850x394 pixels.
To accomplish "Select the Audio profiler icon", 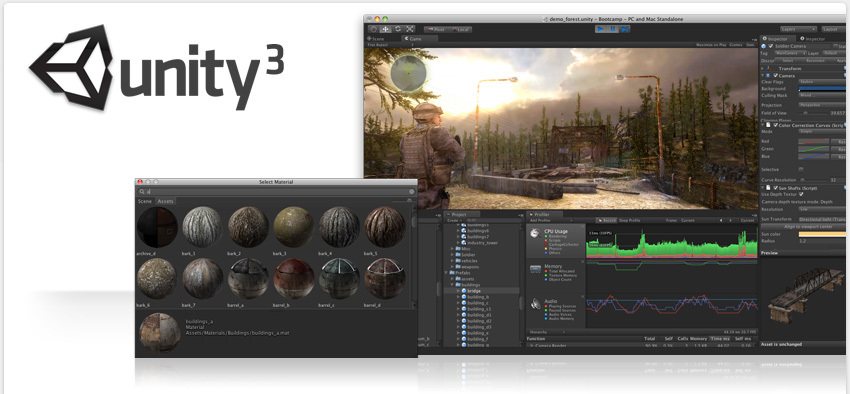I will [536, 303].
